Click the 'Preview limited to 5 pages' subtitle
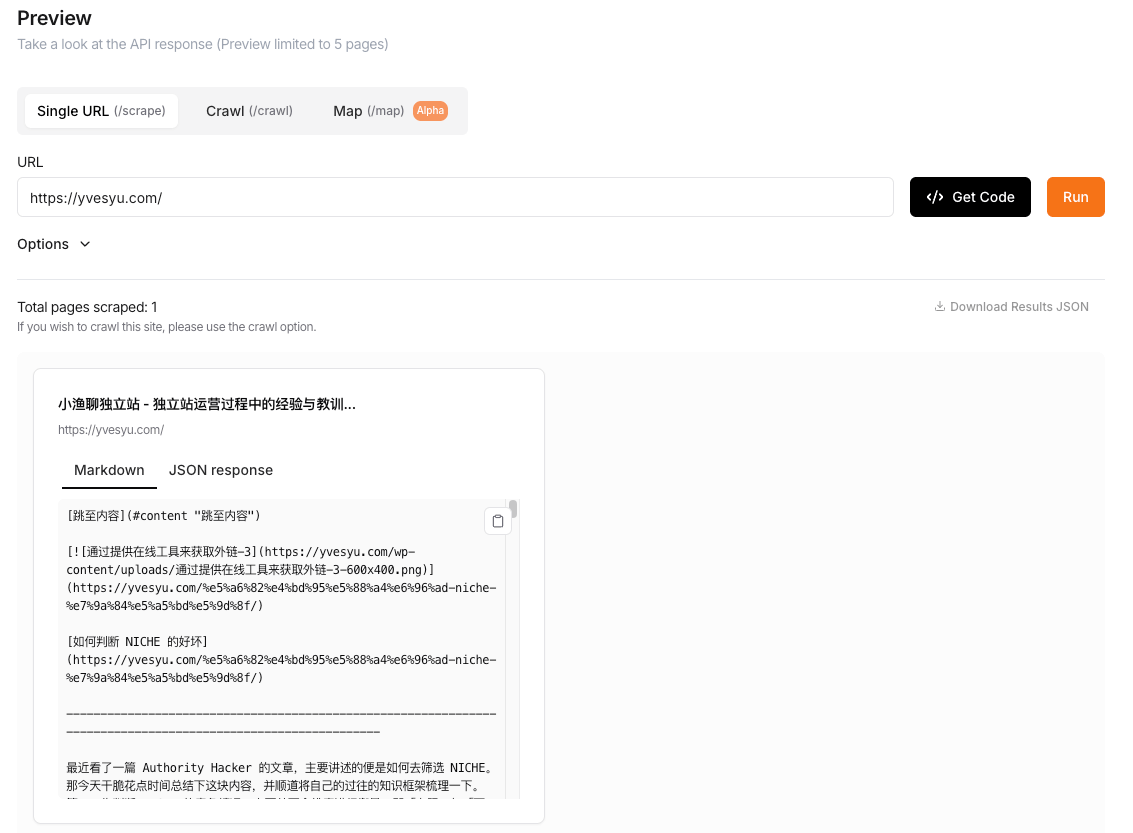This screenshot has height=833, width=1133. [x=203, y=44]
